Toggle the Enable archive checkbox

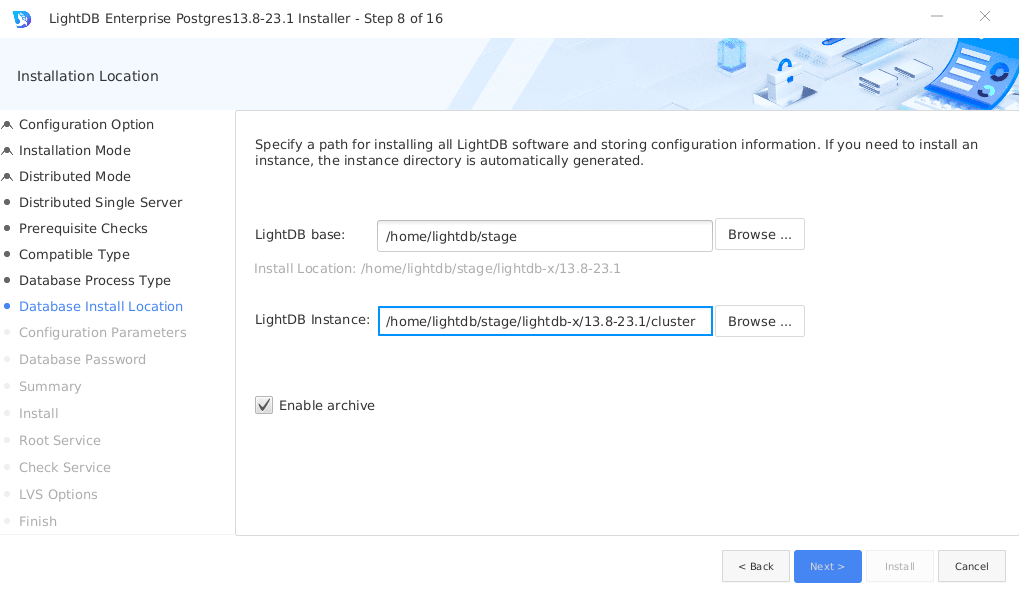click(x=264, y=406)
